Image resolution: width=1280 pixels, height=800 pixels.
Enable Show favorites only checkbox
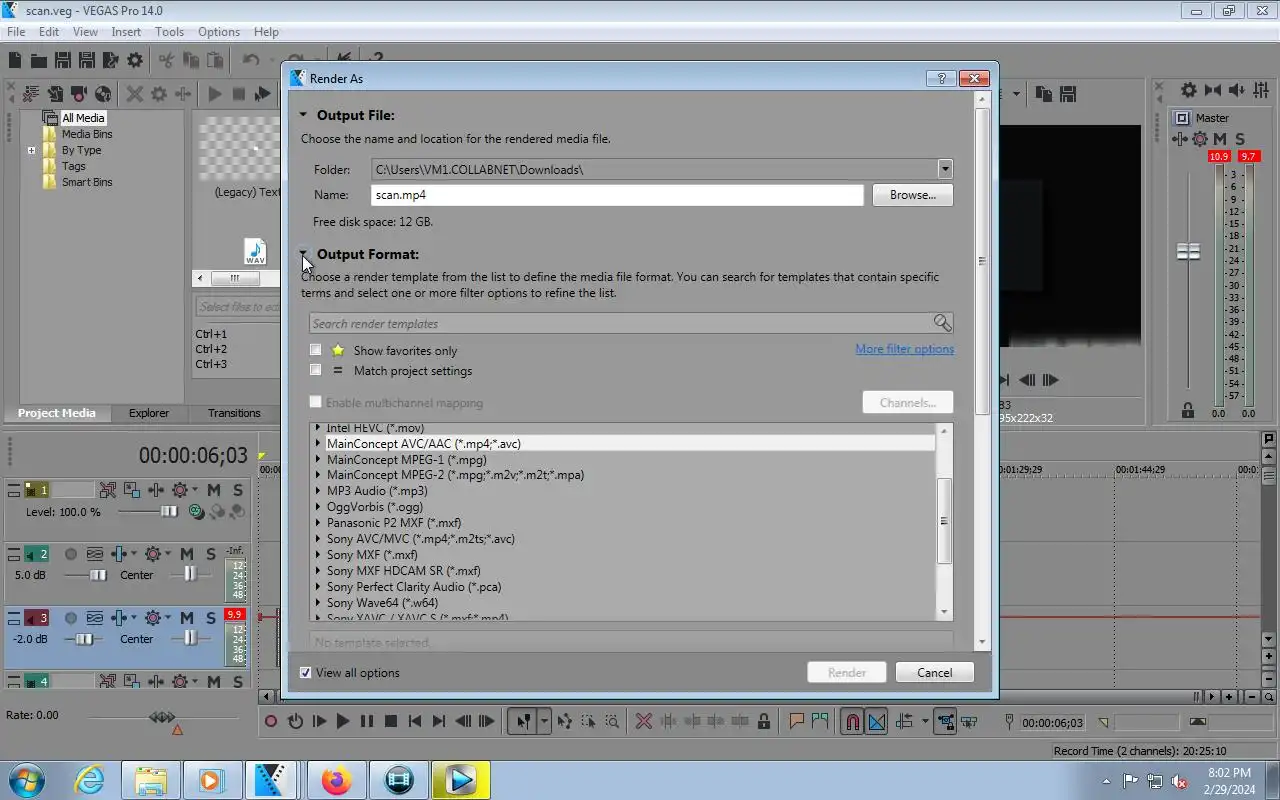click(x=316, y=350)
